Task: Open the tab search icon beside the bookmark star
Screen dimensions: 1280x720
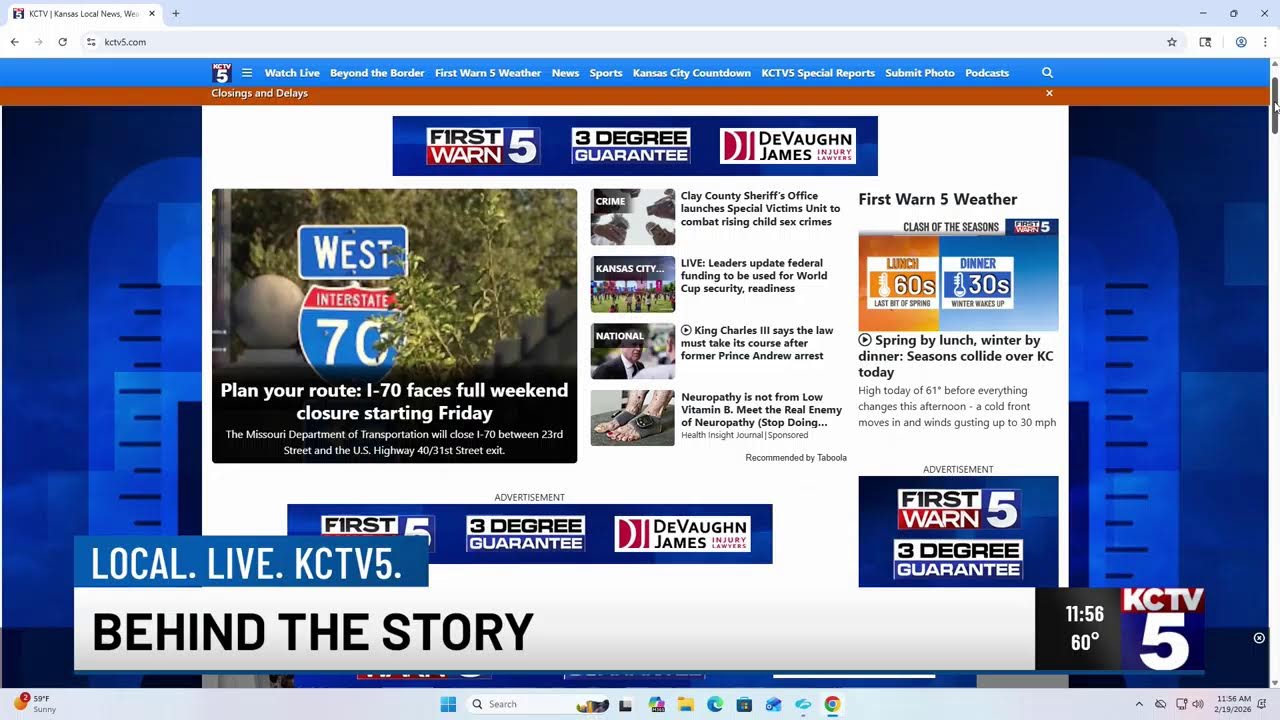Action: point(1205,42)
